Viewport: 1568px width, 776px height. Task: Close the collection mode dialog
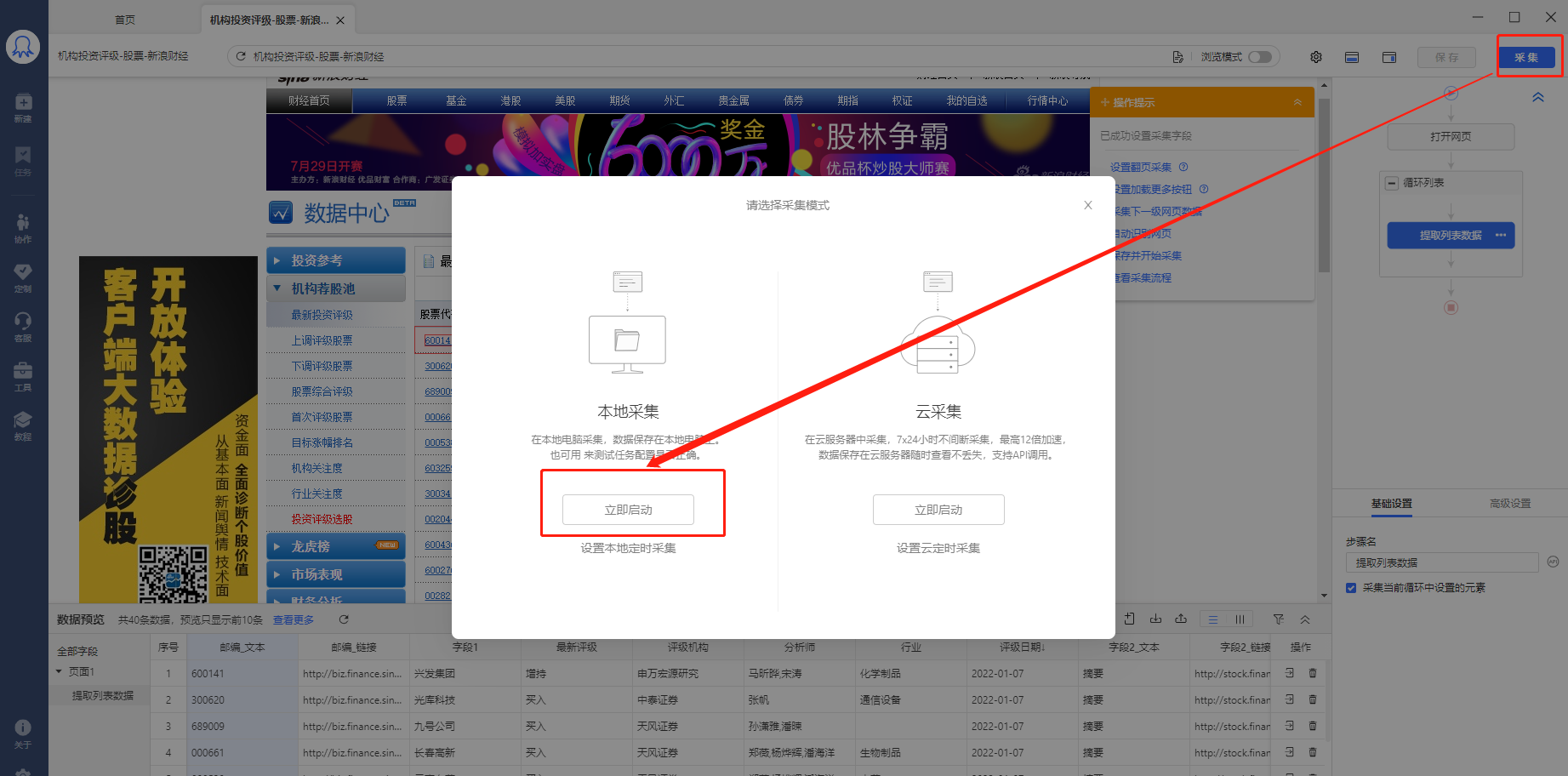click(1087, 205)
